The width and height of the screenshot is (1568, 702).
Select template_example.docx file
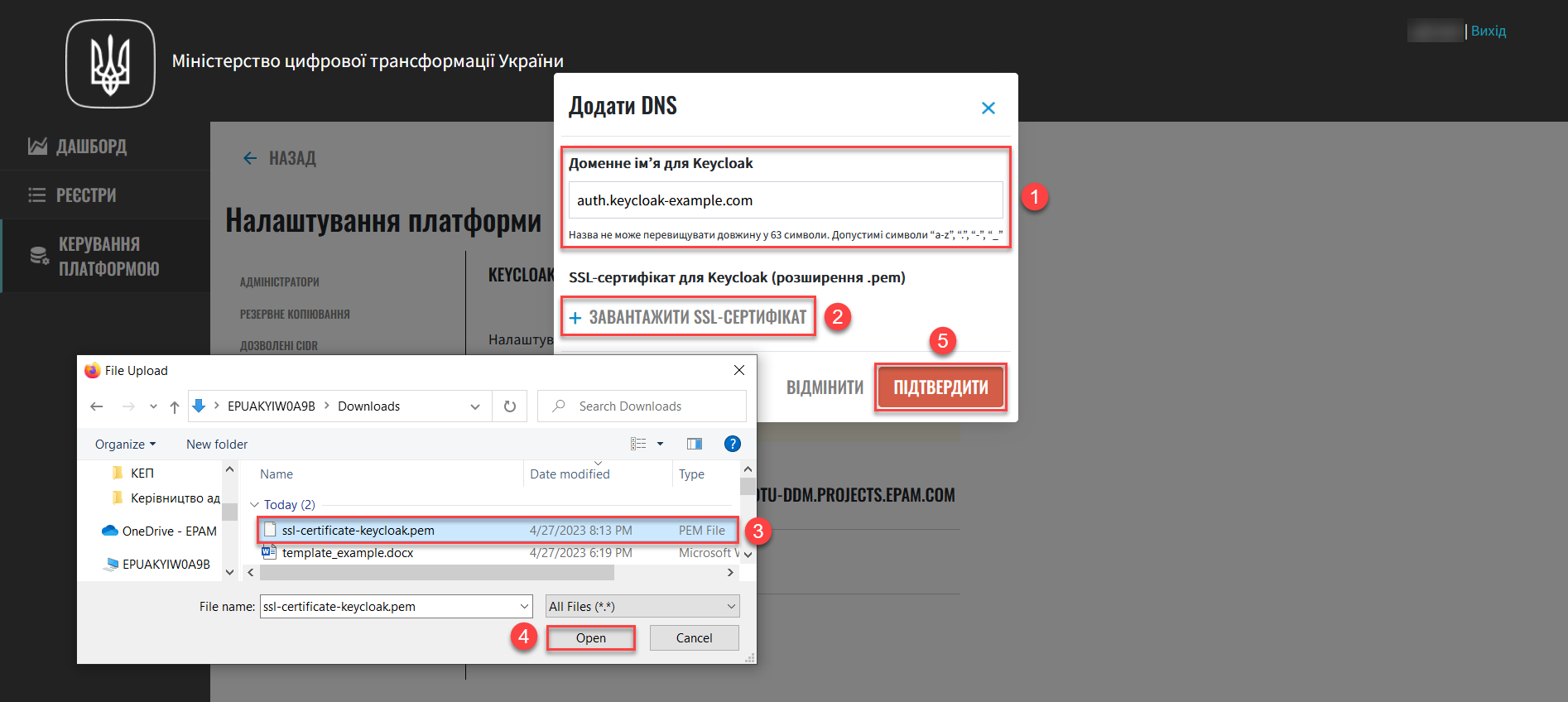[498, 553]
